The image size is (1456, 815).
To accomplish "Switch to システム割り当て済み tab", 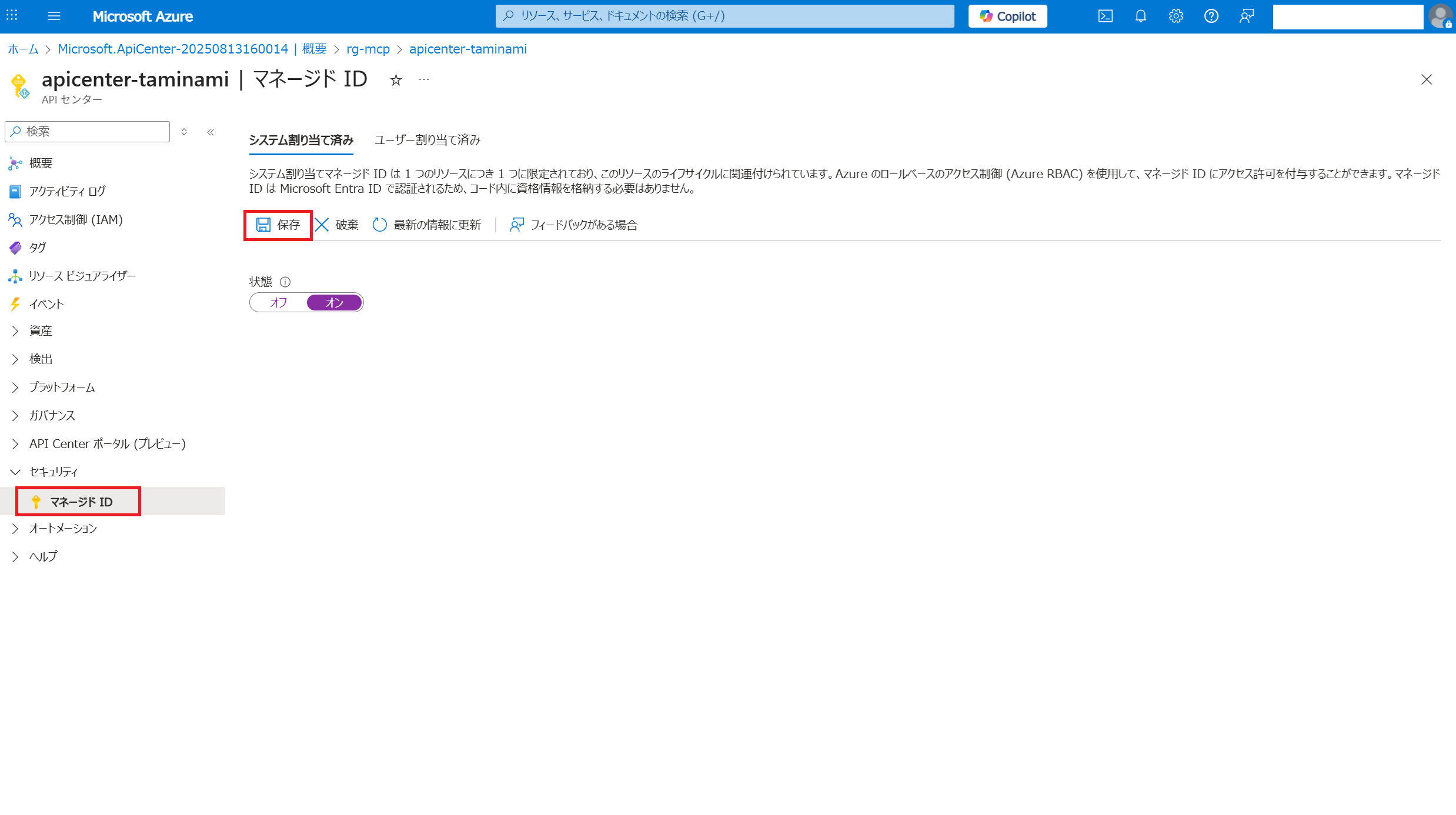I will tap(301, 140).
